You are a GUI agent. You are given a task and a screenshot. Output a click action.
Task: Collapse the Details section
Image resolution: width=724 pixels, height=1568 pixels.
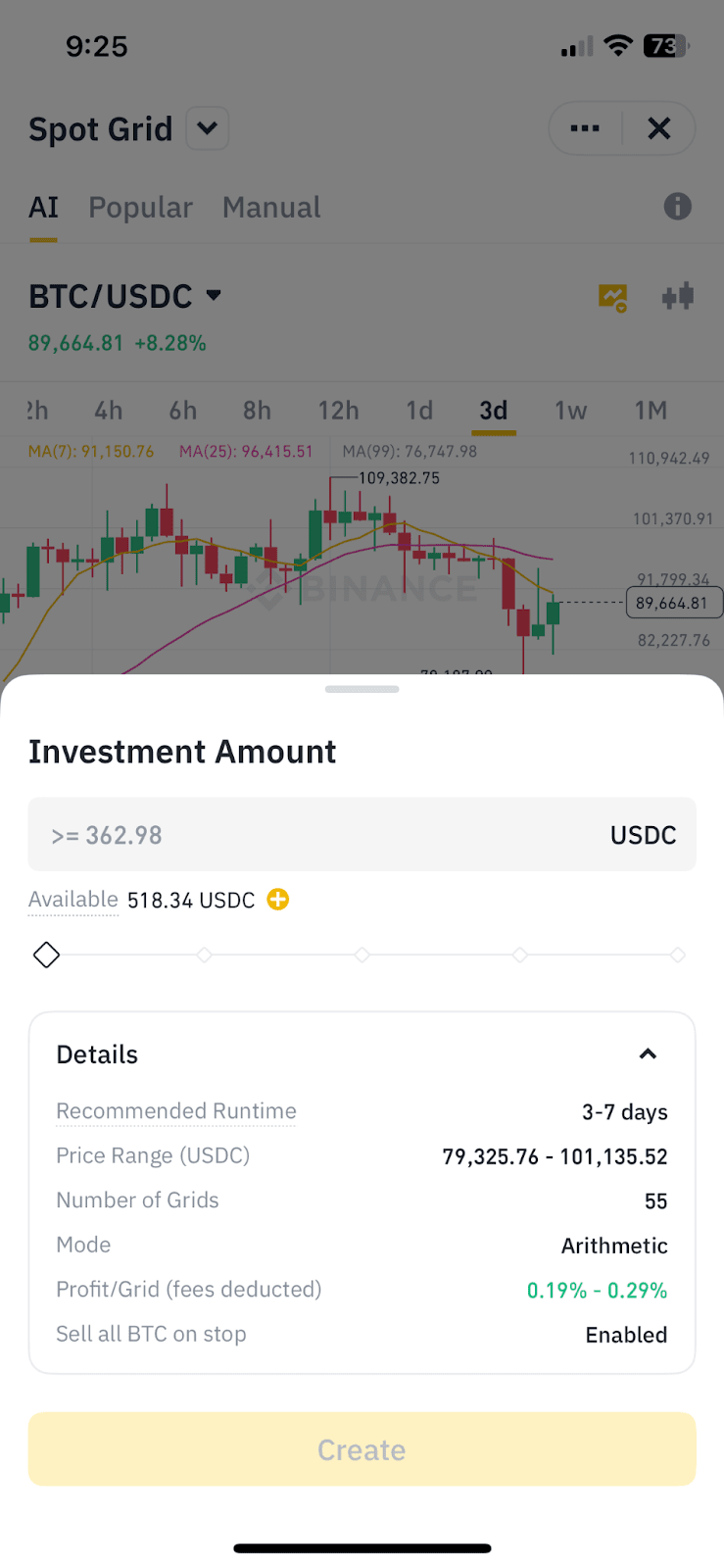click(x=648, y=1054)
